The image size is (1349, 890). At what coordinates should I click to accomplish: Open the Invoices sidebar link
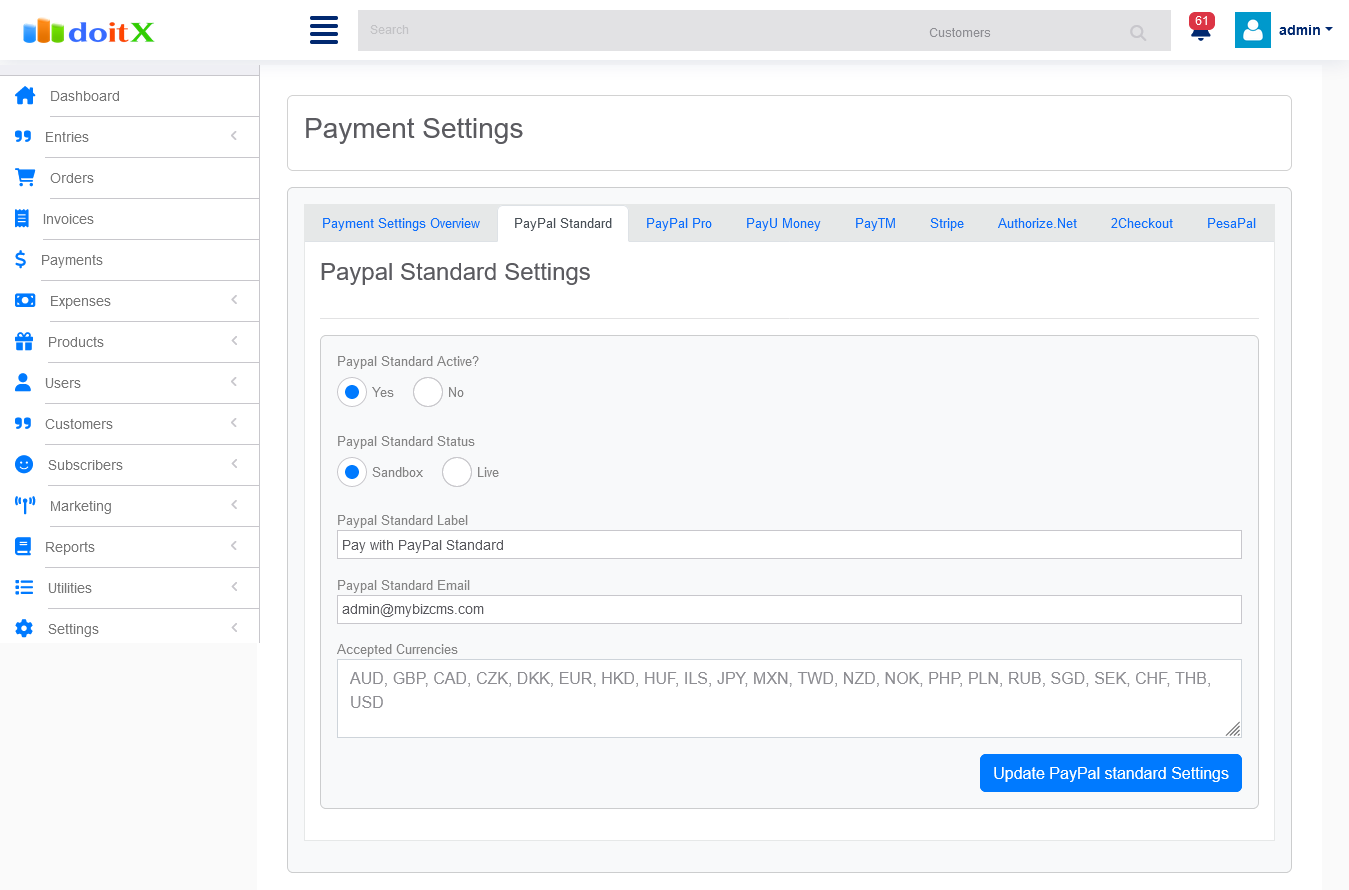pos(68,219)
